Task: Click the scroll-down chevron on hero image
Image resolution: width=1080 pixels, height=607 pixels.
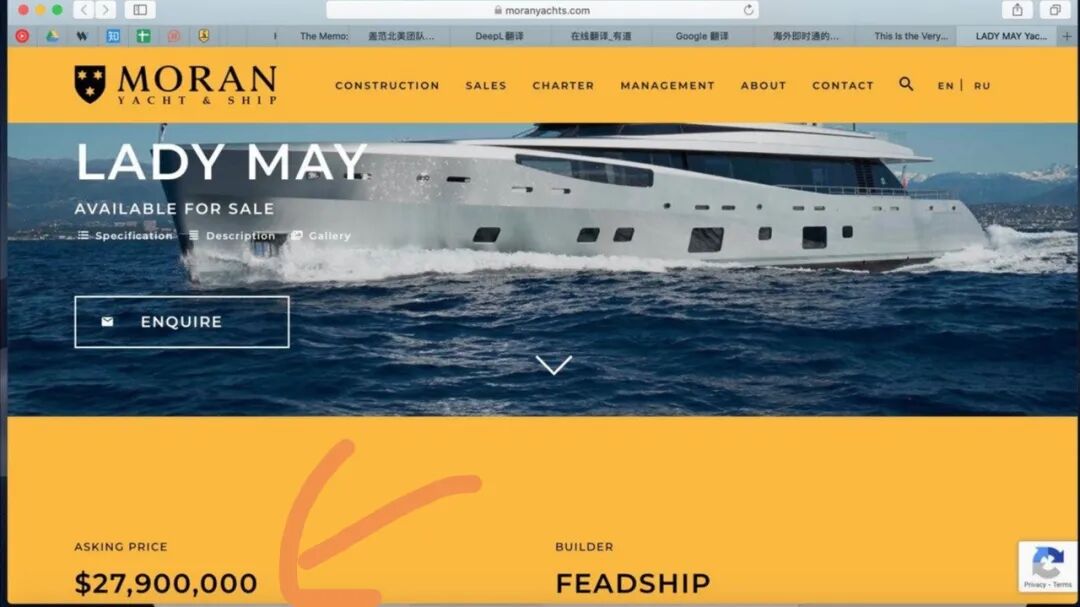Action: 554,364
